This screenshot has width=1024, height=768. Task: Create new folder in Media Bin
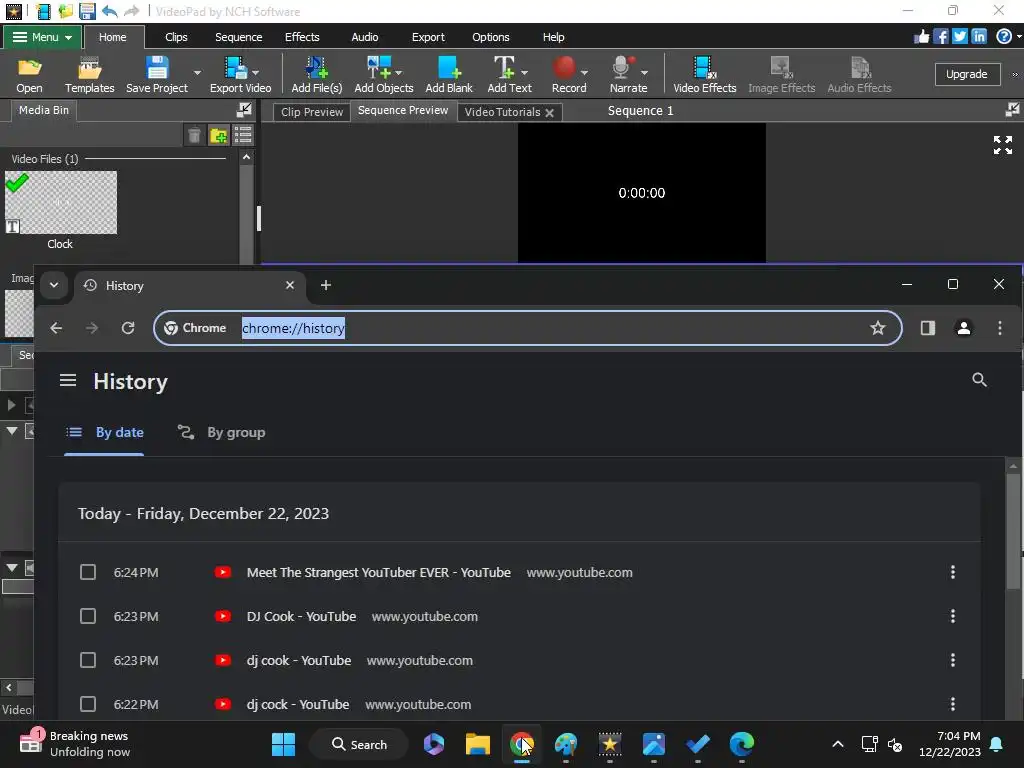tap(219, 135)
